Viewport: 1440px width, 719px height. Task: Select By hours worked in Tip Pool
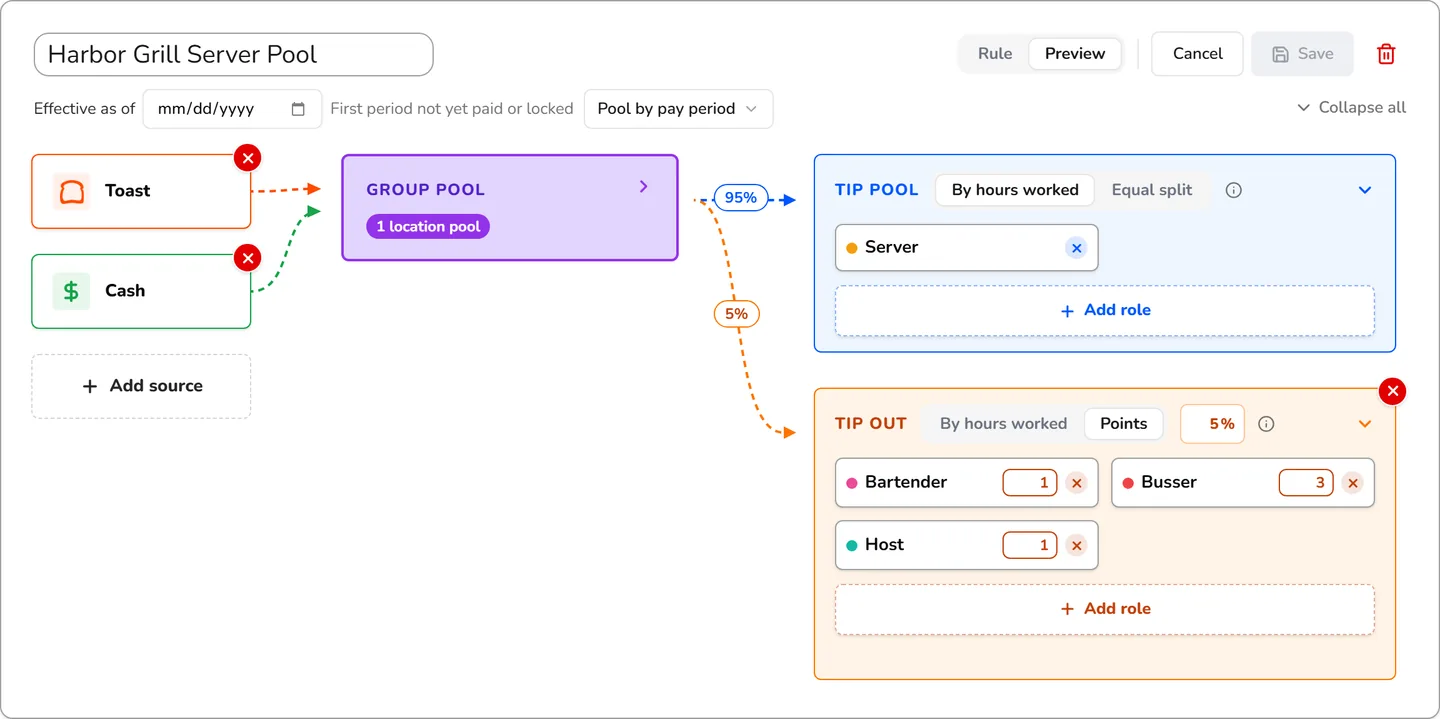coord(1015,190)
